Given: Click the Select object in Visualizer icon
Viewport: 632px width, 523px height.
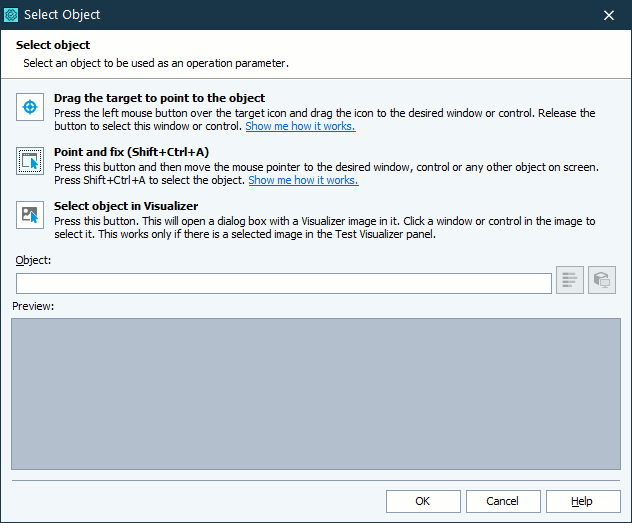Looking at the screenshot, I should [x=30, y=214].
